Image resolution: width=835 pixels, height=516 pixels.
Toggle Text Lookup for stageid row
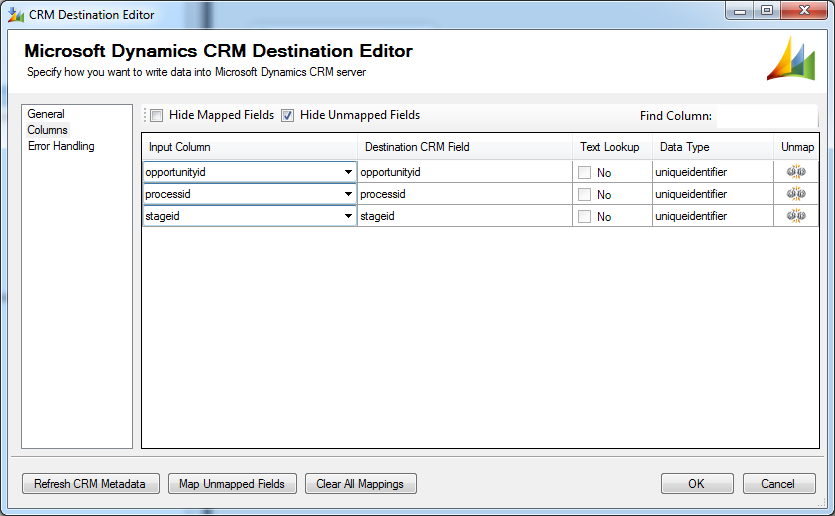click(585, 216)
